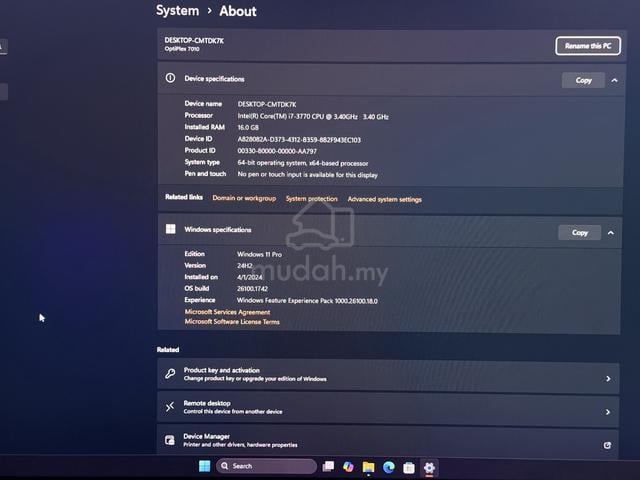Collapse the Device specifications section
This screenshot has width=640, height=480.
pos(614,81)
